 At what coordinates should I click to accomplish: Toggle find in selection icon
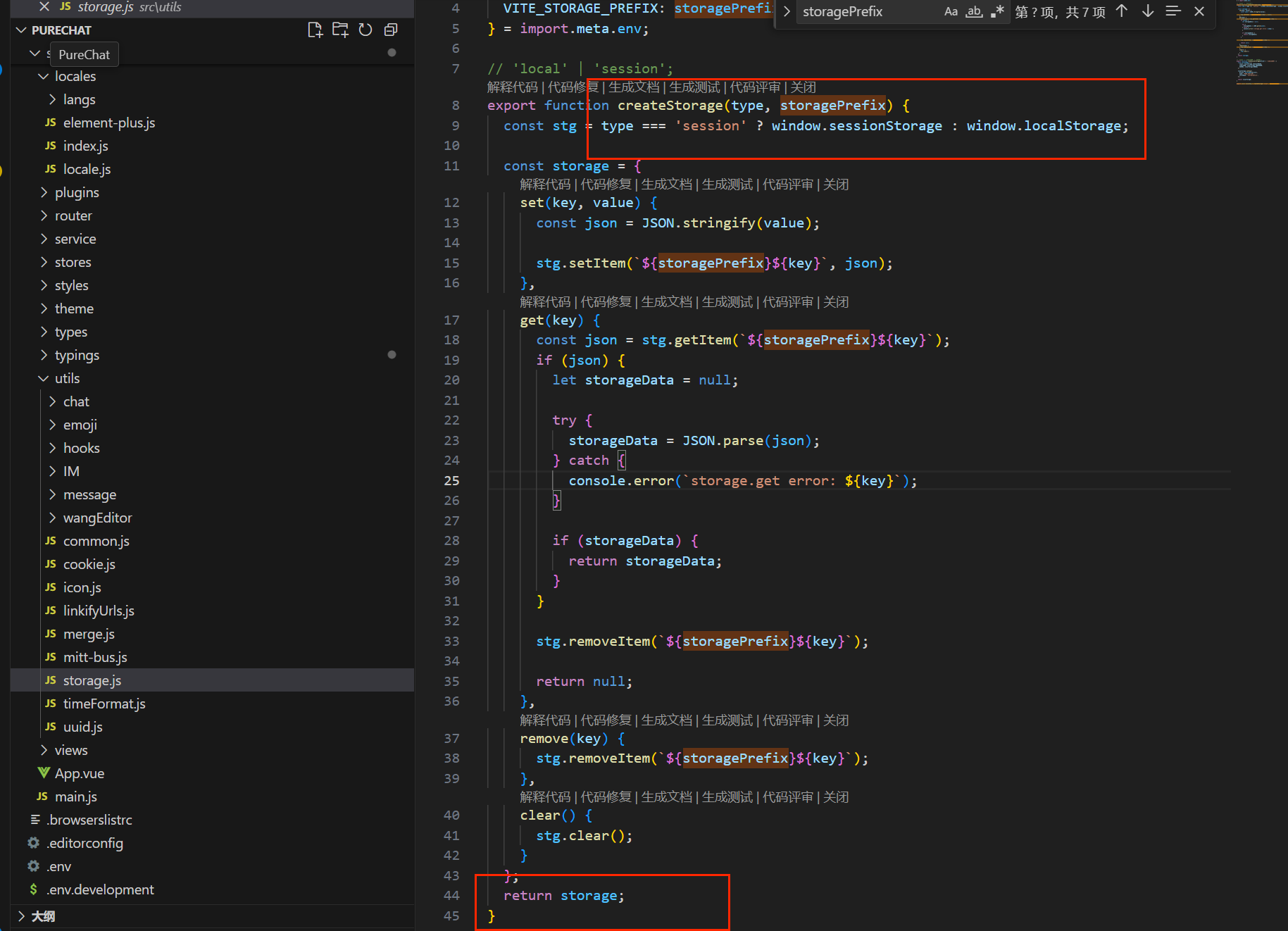(1173, 11)
